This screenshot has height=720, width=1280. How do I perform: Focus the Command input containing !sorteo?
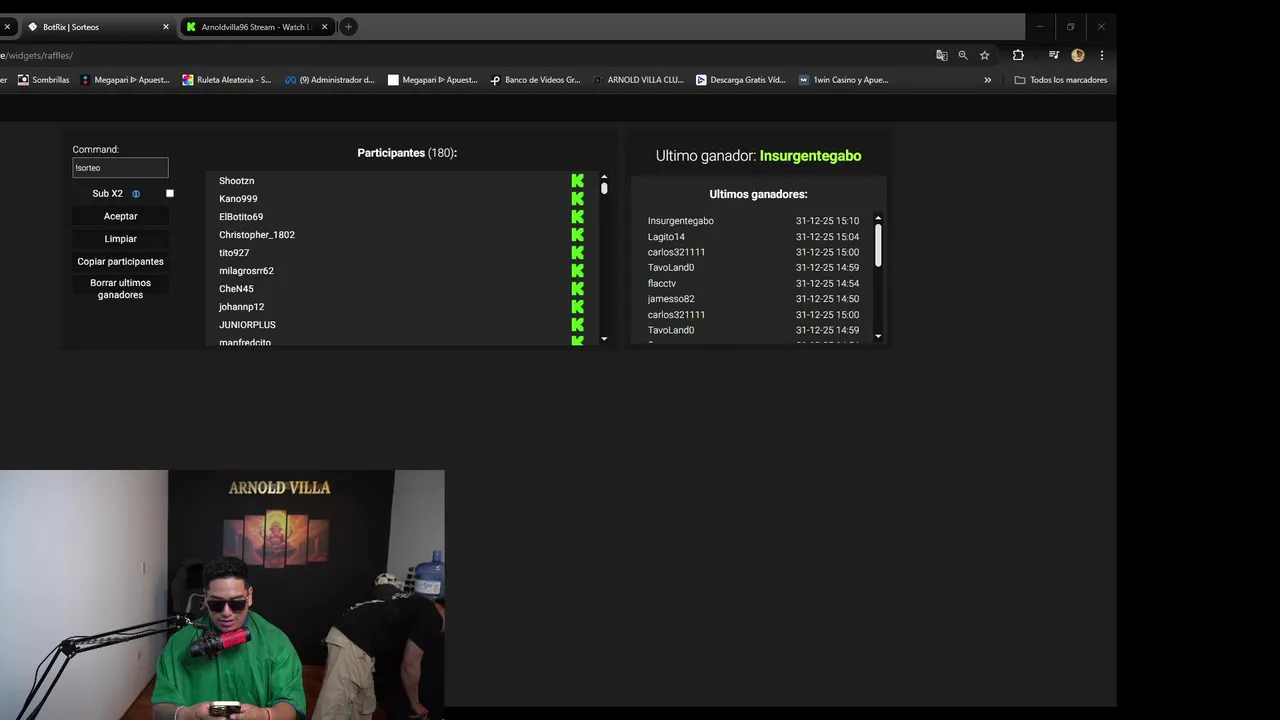click(x=120, y=168)
